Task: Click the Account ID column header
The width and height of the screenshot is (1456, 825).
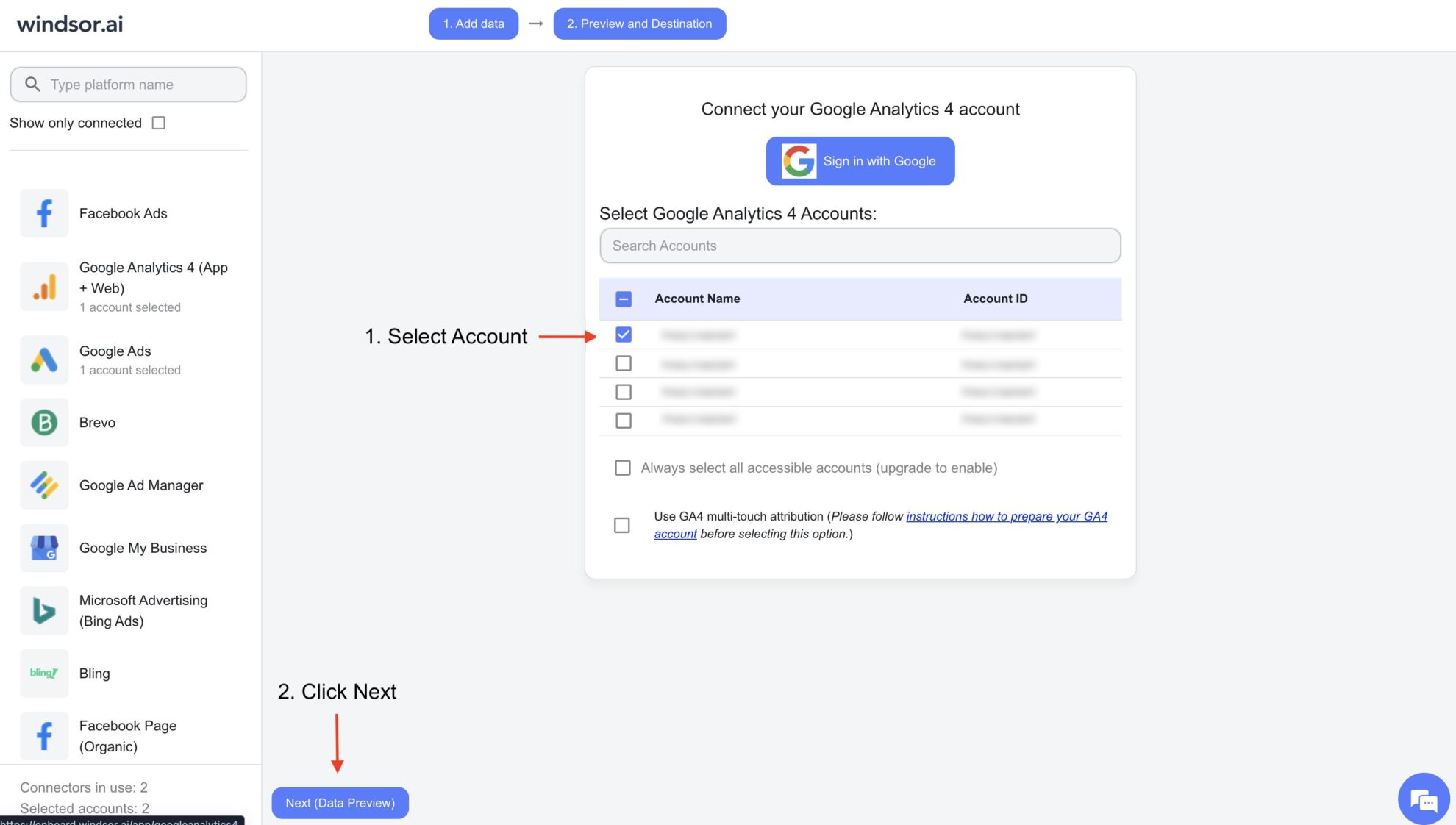Action: 996,299
